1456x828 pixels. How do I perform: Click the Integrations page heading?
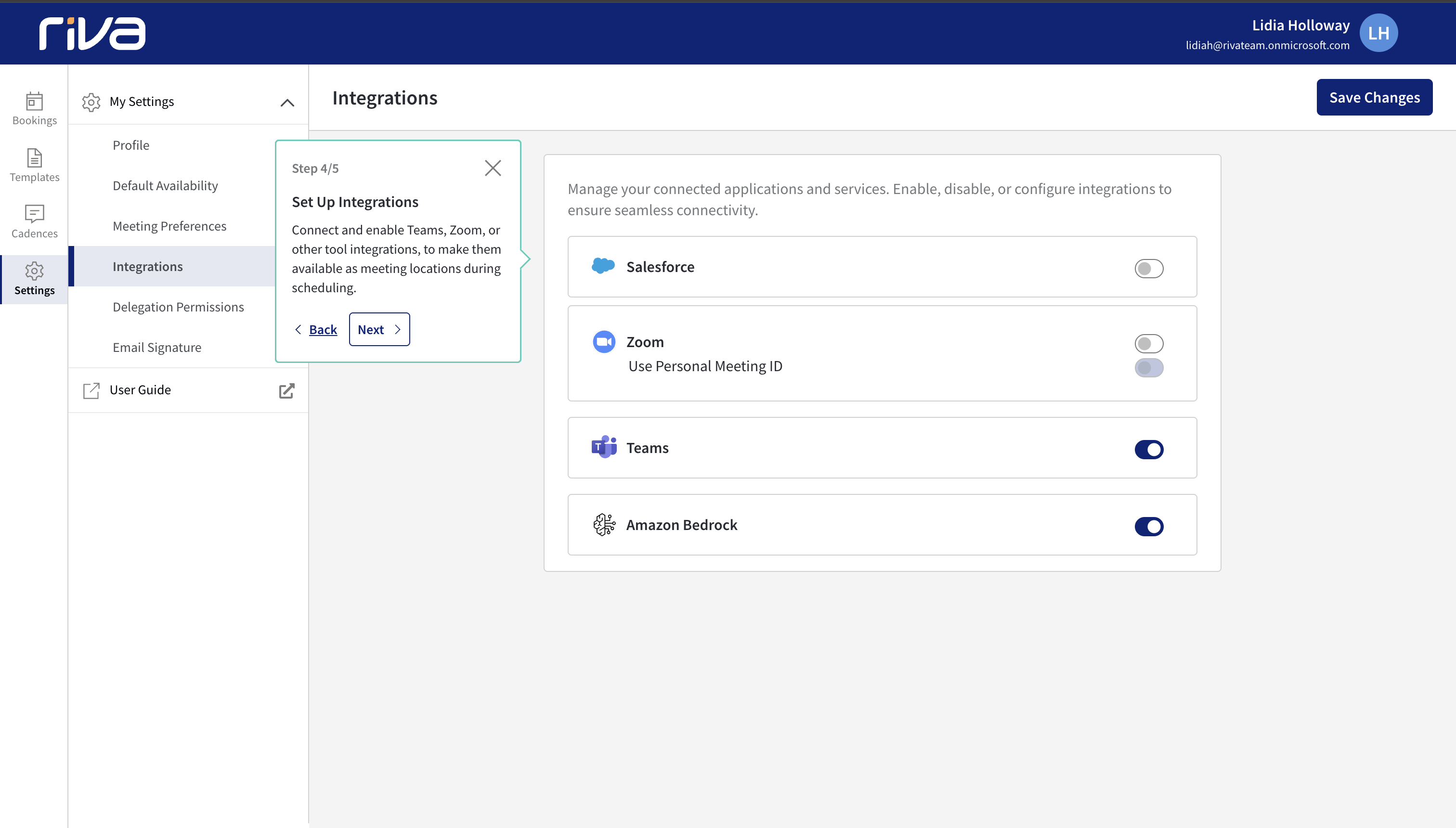tap(385, 98)
